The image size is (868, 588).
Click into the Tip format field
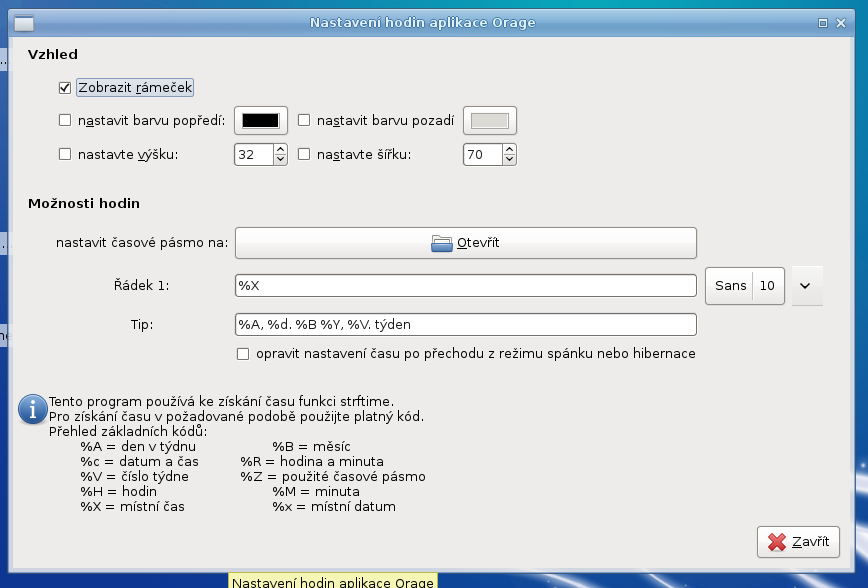pos(465,325)
